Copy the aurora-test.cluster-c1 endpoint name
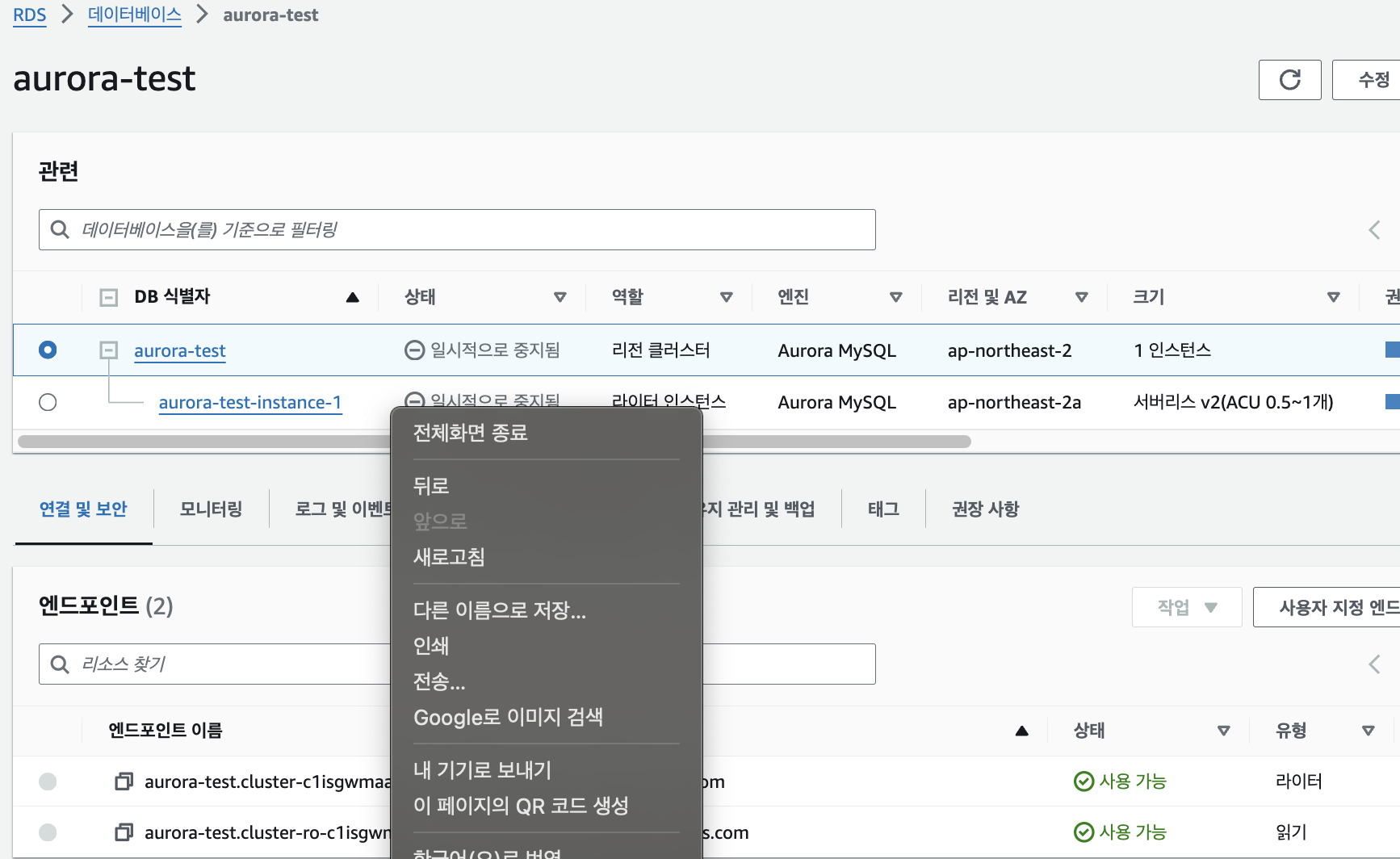The width and height of the screenshot is (1400, 859). point(124,781)
